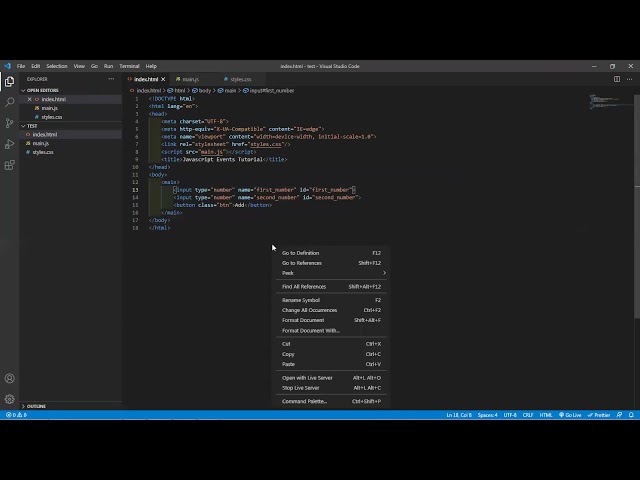Open the feedback icon in status bar

(619, 415)
